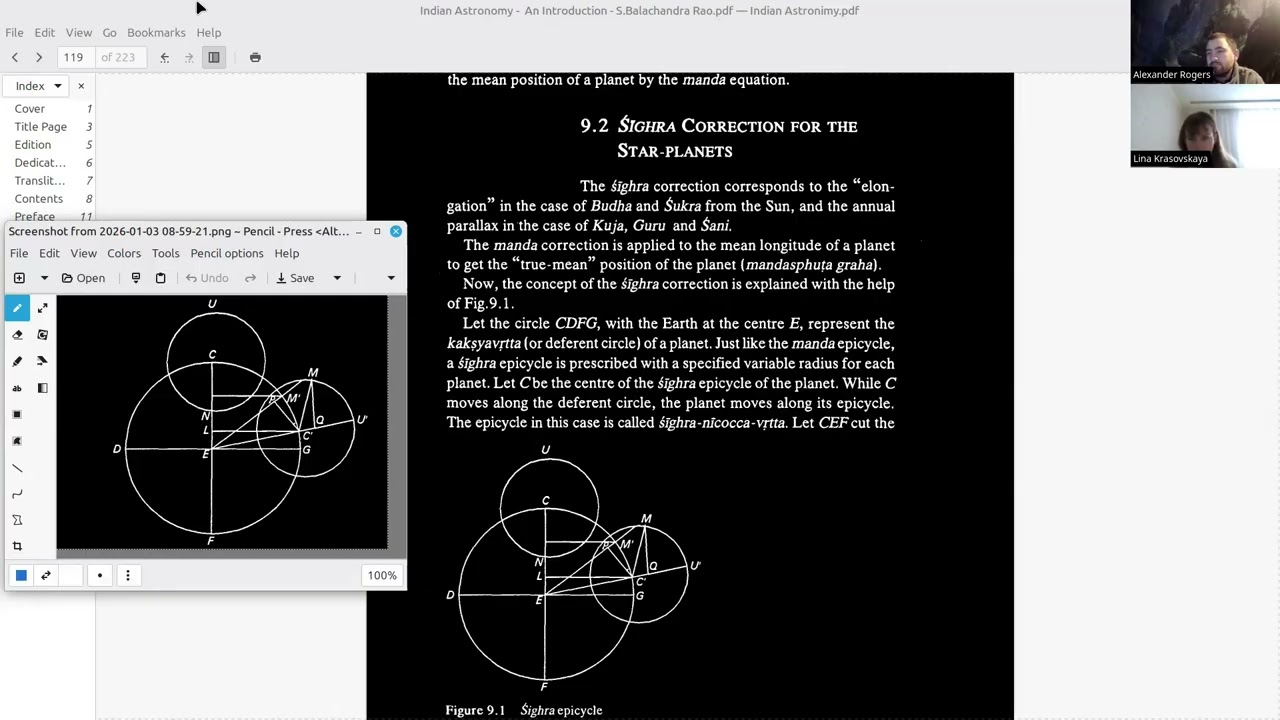
Task: Open the Index dropdown in the sidebar
Action: (x=37, y=86)
